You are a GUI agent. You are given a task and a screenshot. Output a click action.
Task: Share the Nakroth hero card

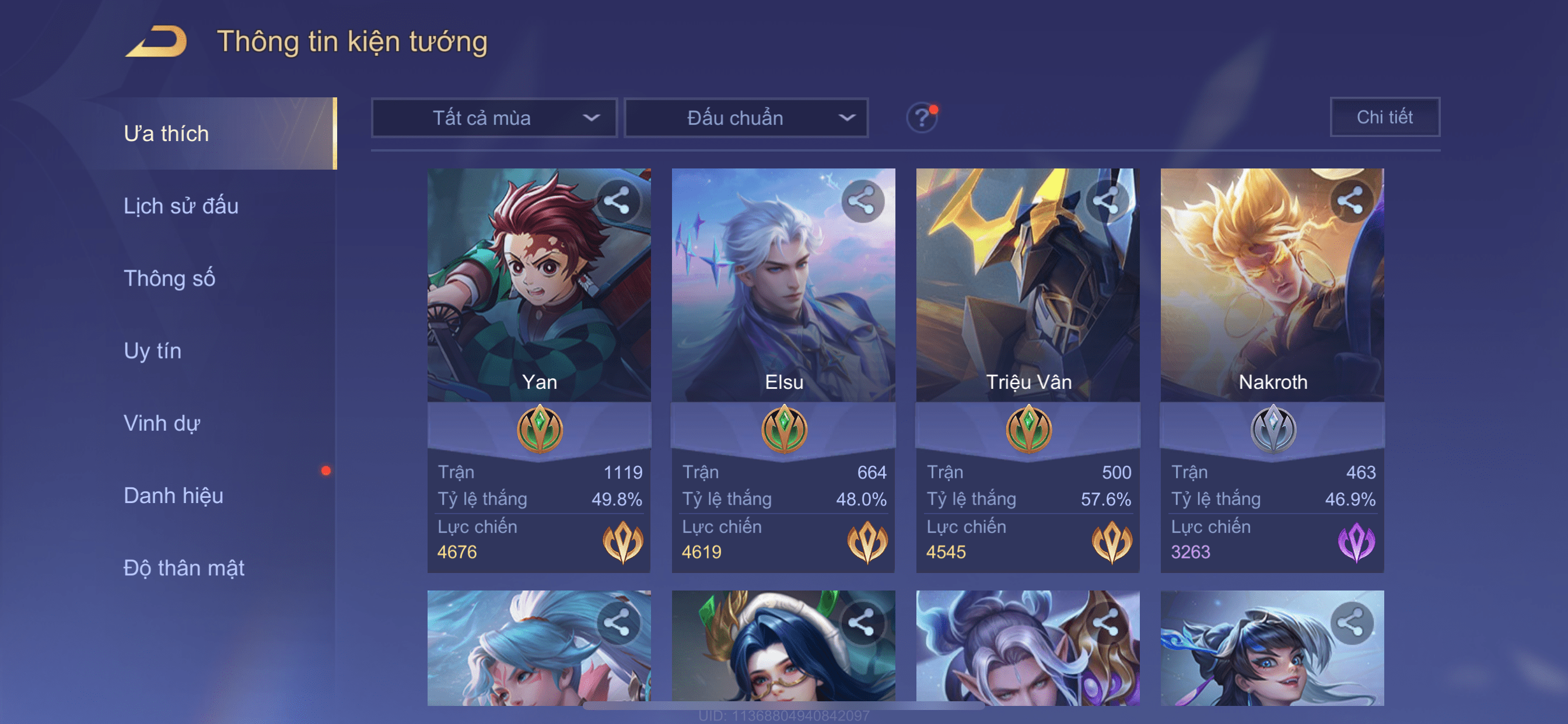[1350, 201]
